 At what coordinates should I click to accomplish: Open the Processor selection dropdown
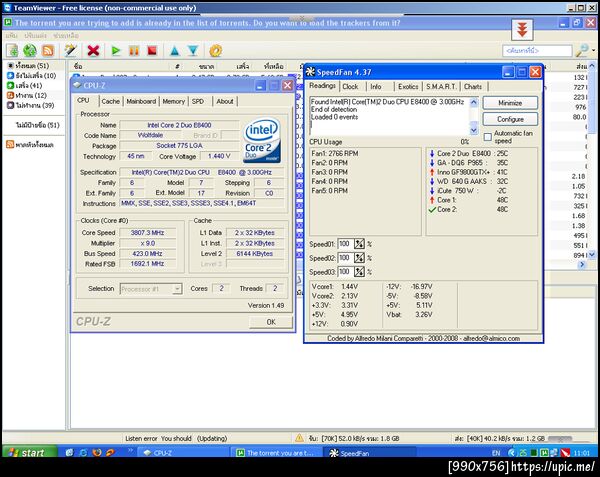point(177,289)
